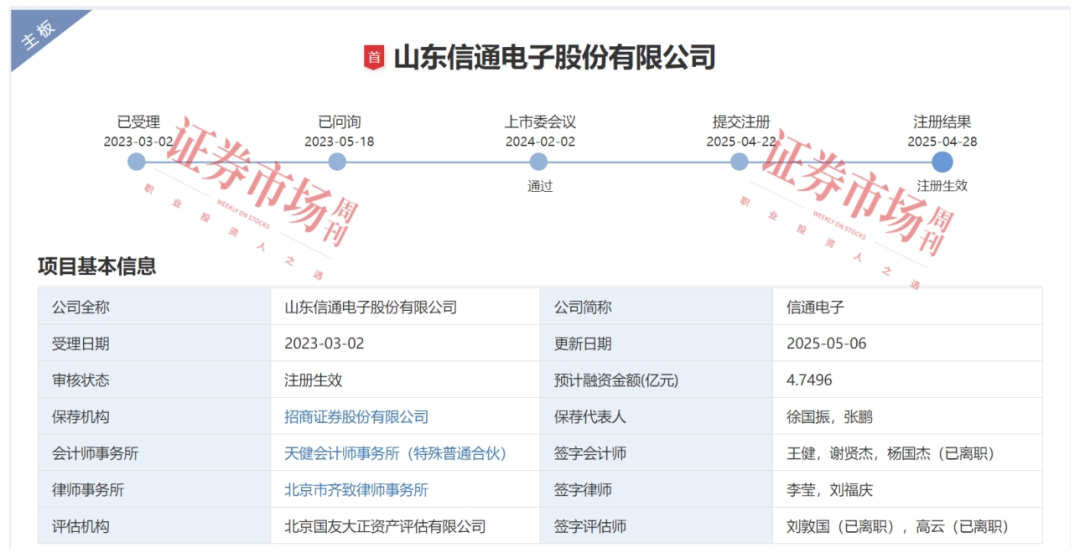Screen dimensions: 1080x558
Task: Click the 预计融资金额(亿元) label cell
Action: (656, 380)
